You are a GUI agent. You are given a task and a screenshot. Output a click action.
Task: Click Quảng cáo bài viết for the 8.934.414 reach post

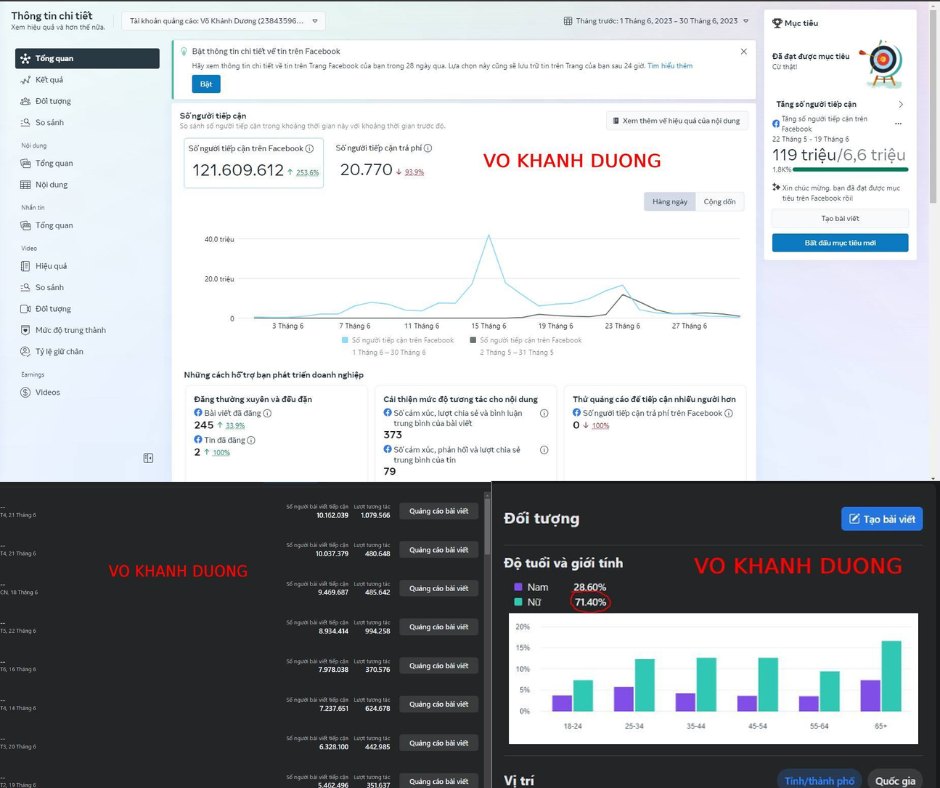tap(439, 627)
